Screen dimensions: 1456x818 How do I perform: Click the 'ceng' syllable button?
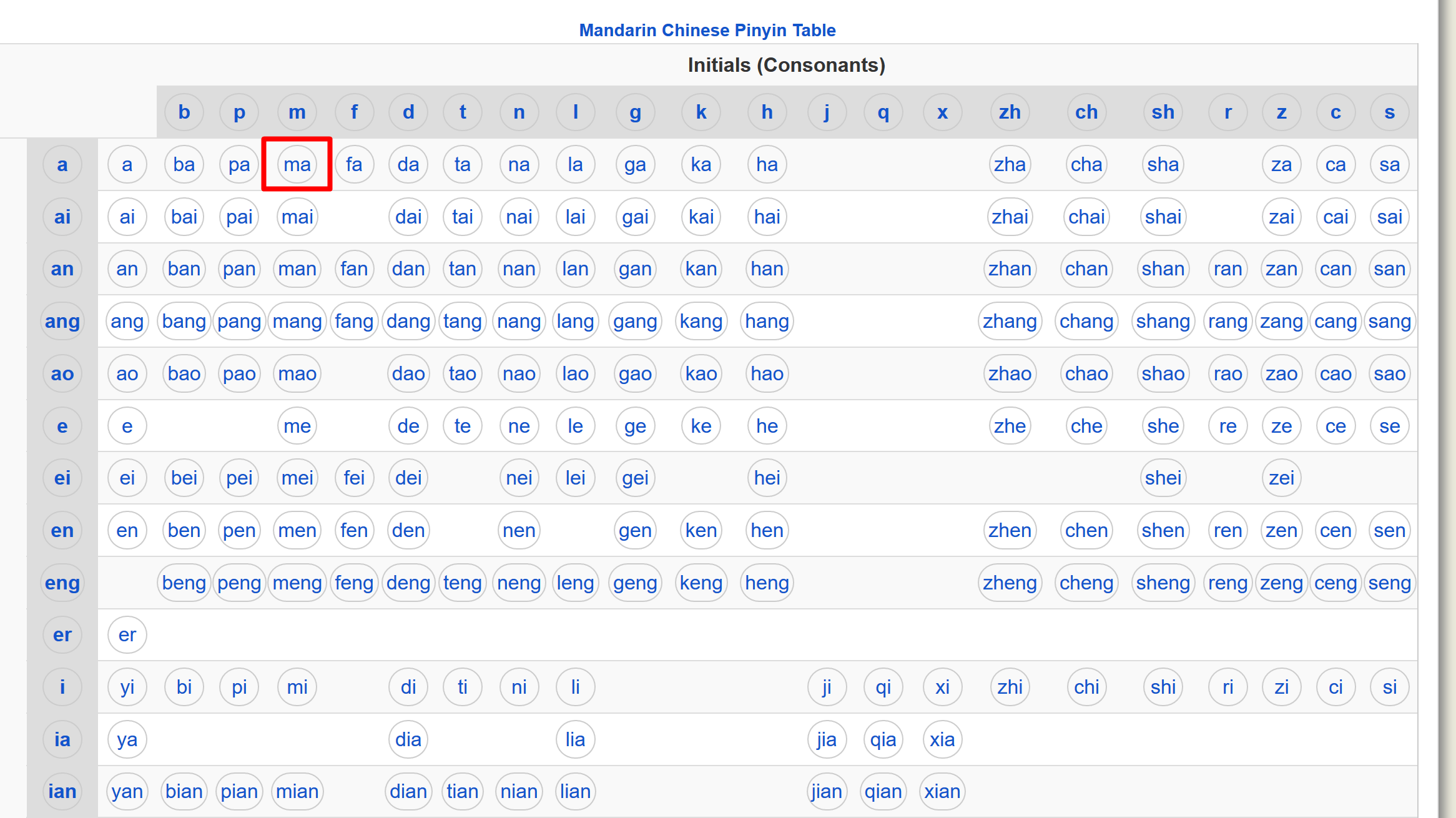point(1335,582)
